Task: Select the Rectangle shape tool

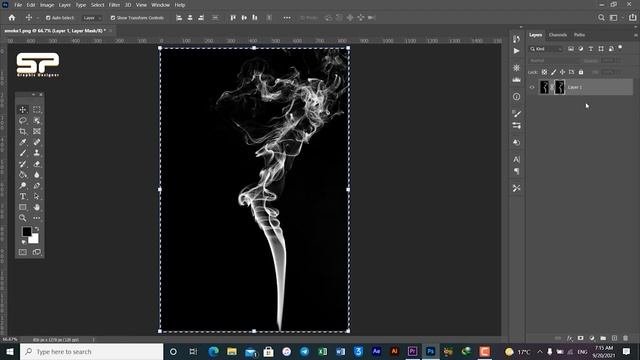Action: 23,207
